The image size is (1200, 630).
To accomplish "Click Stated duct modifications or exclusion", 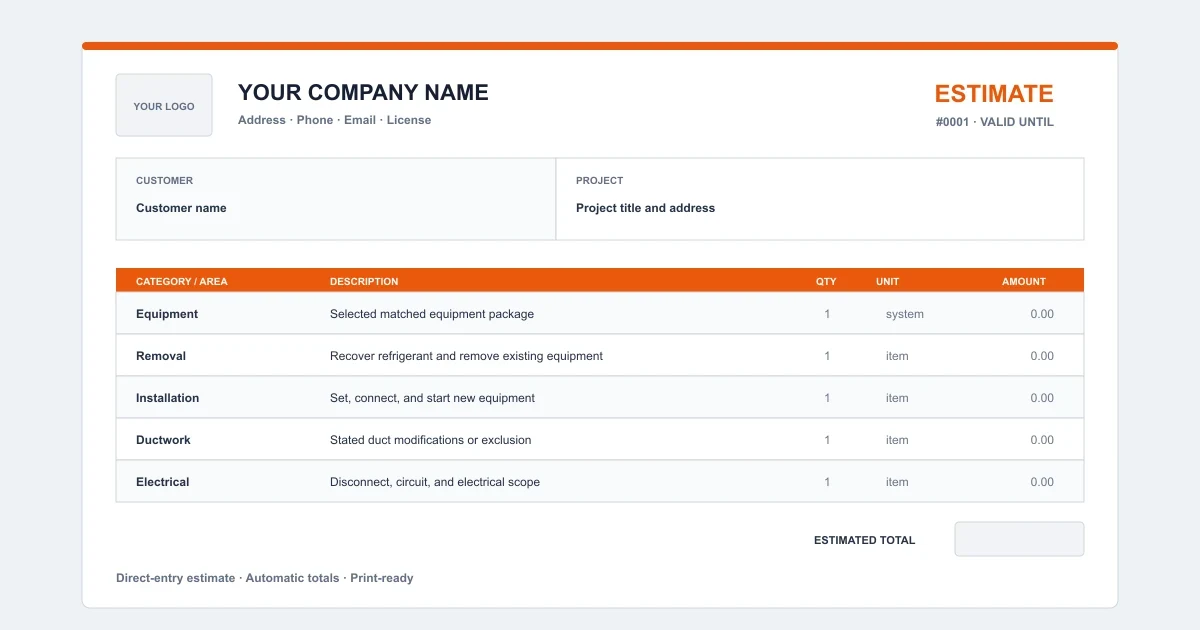I will coord(431,440).
